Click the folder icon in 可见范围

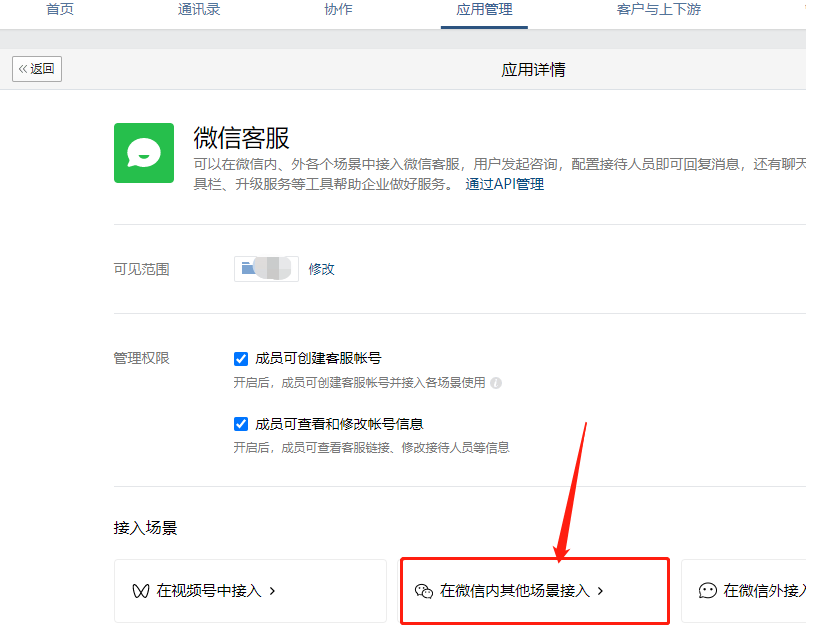248,269
